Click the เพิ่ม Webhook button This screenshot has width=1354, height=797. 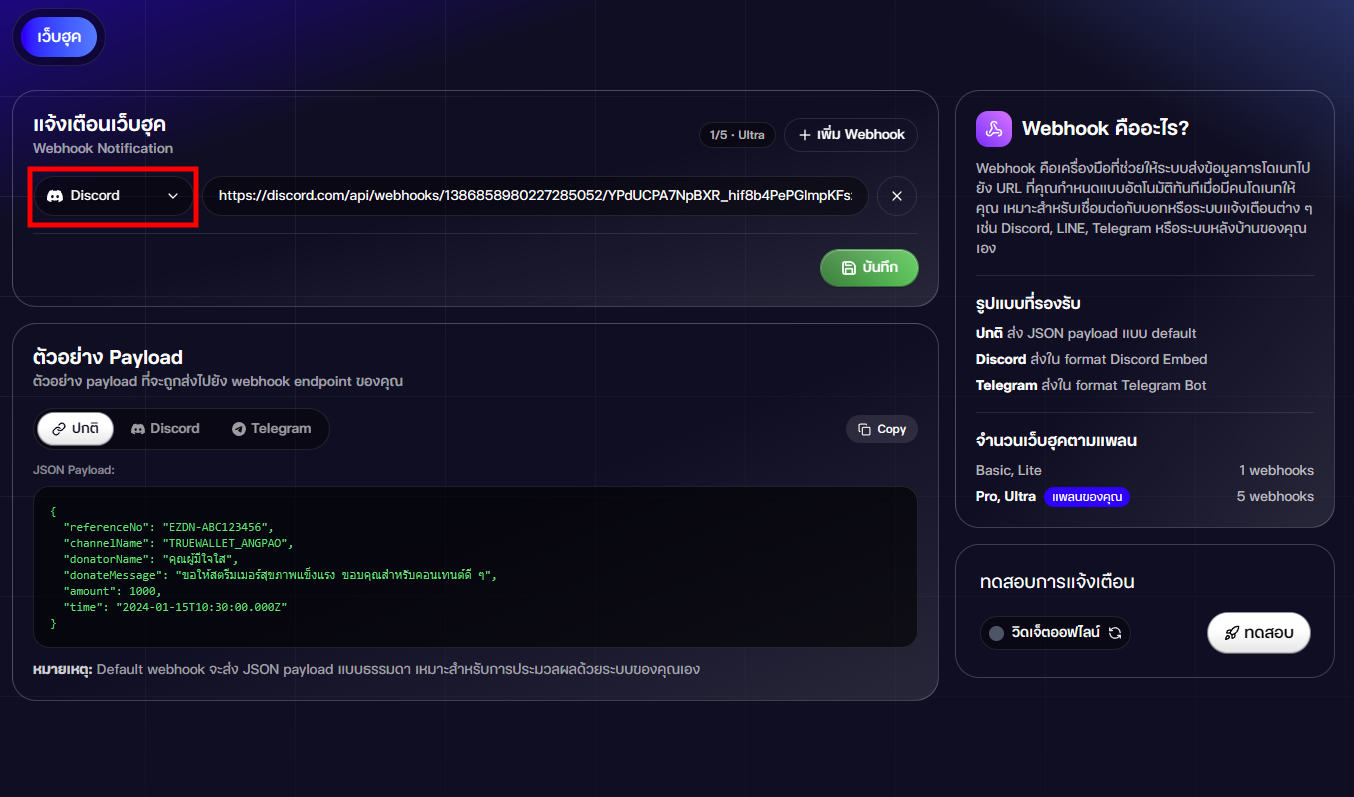pos(851,134)
